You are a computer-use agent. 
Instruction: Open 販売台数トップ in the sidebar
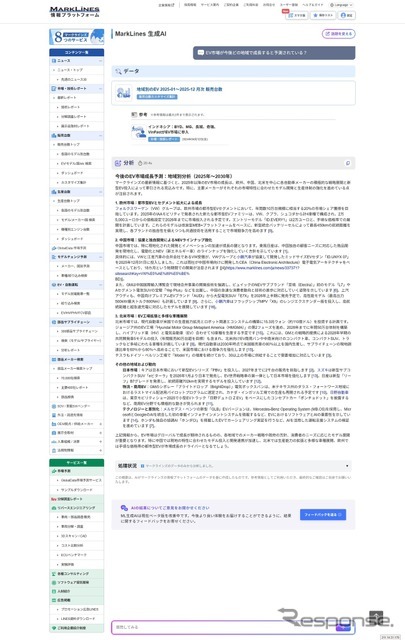point(69,144)
